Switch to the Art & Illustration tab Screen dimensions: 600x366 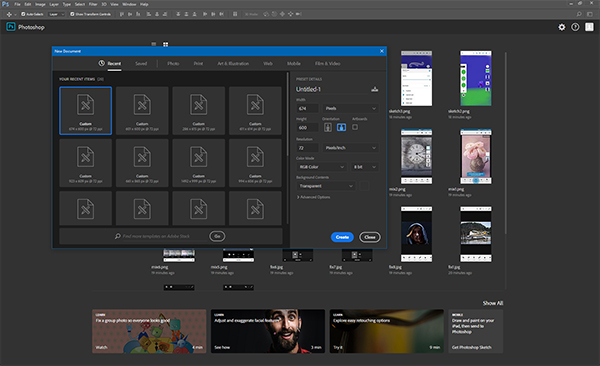click(233, 64)
